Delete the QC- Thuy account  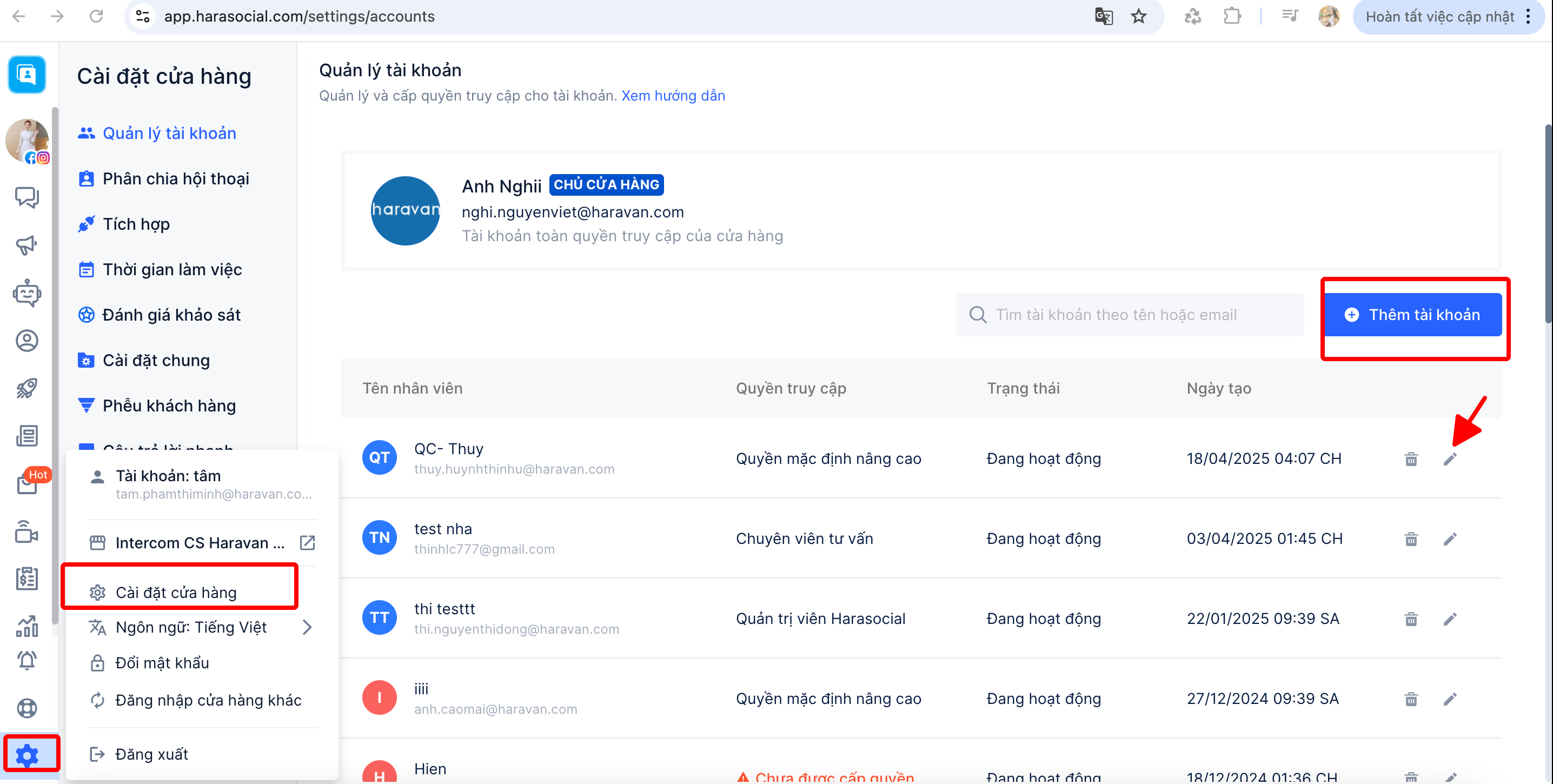1411,459
